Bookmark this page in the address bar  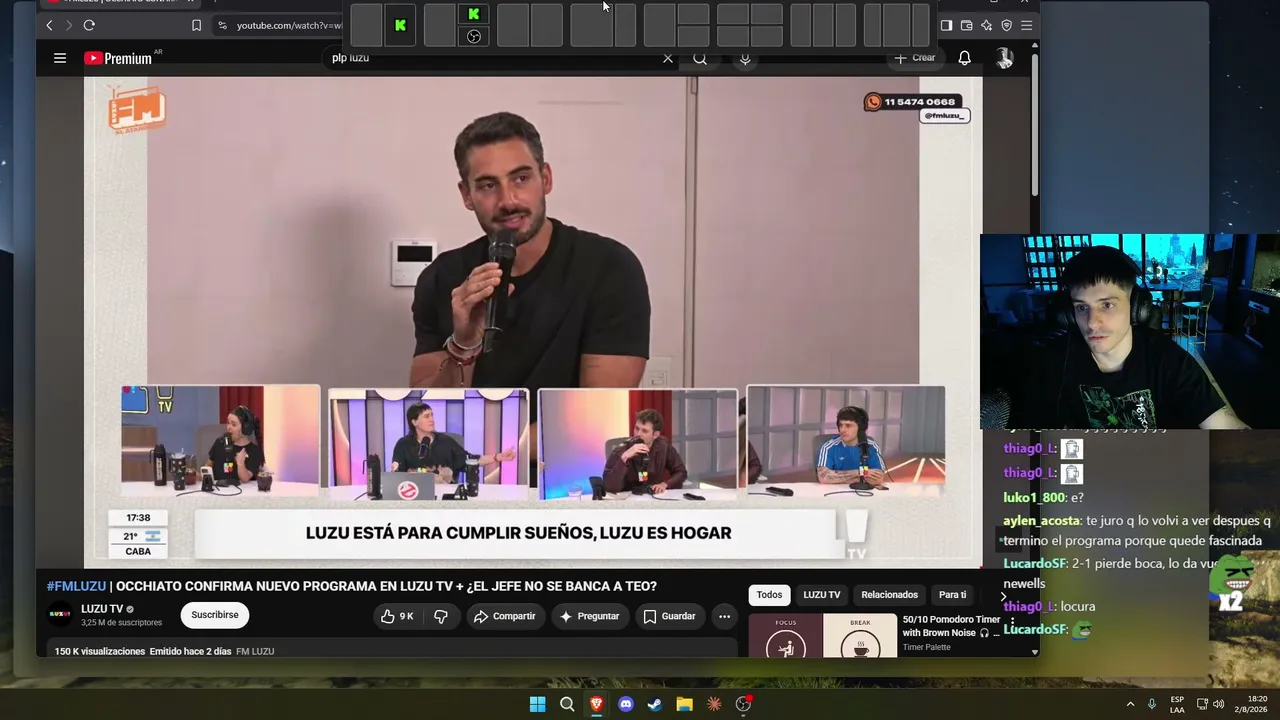click(196, 25)
